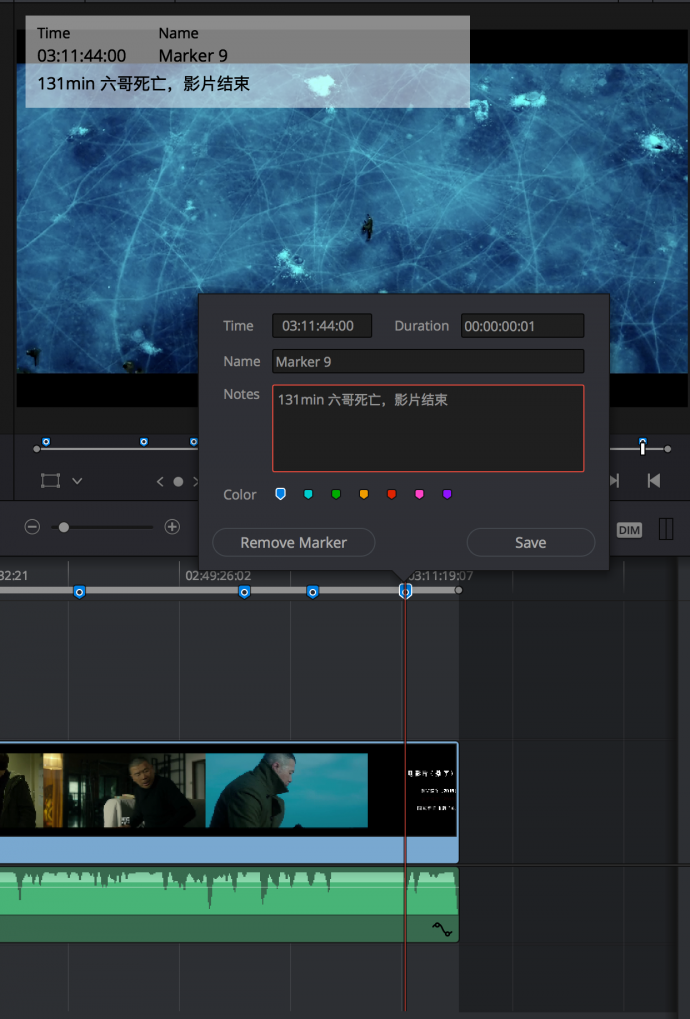690x1019 pixels.
Task: Click the Color label in marker dialog
Action: coord(240,495)
